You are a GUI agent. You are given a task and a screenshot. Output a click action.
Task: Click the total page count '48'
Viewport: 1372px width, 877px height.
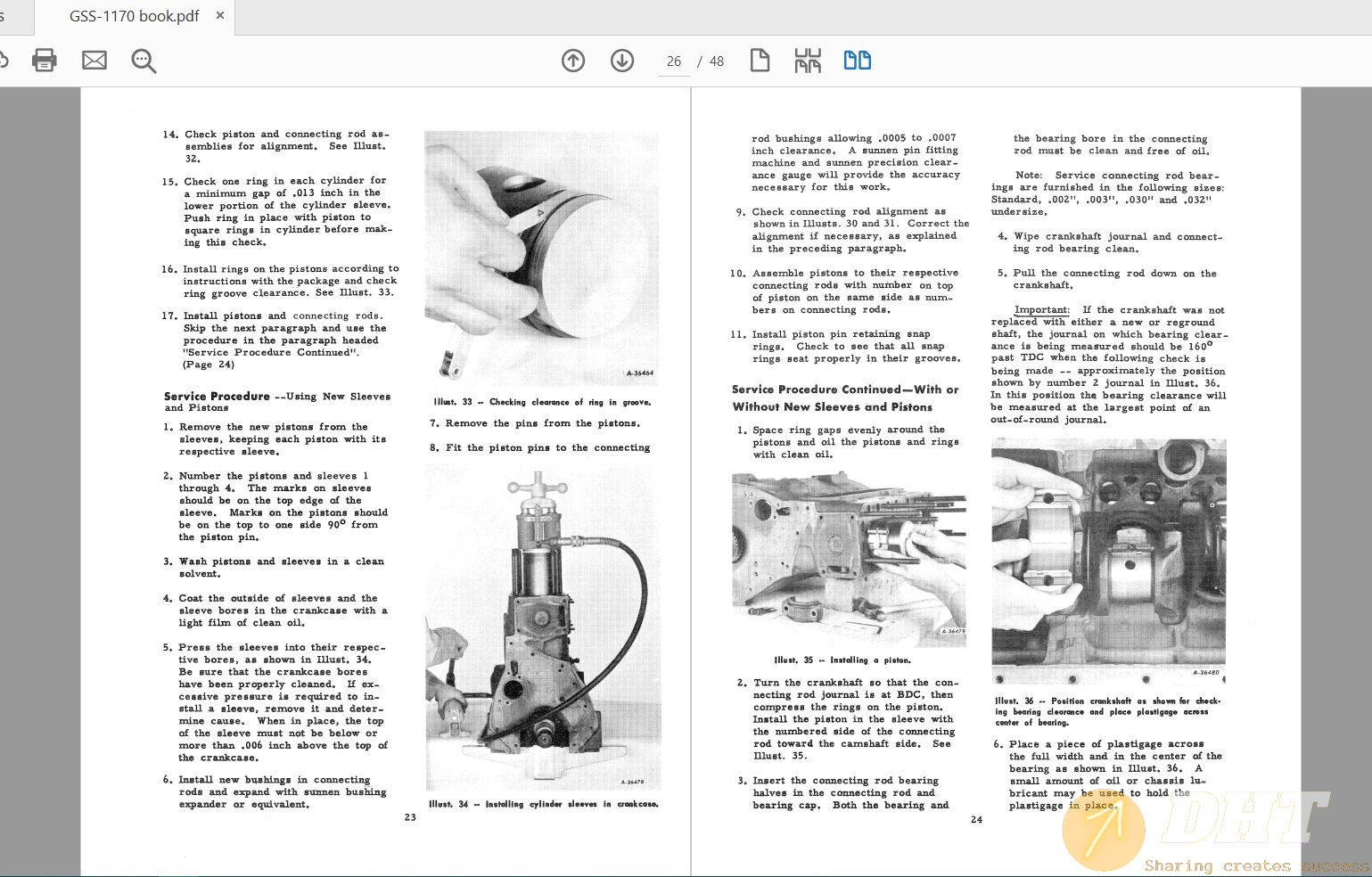coord(717,61)
